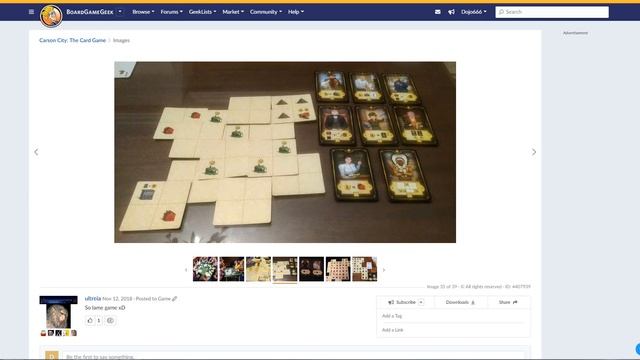The width and height of the screenshot is (640, 360).
Task: Click the Add a Link field
Action: [x=453, y=330]
